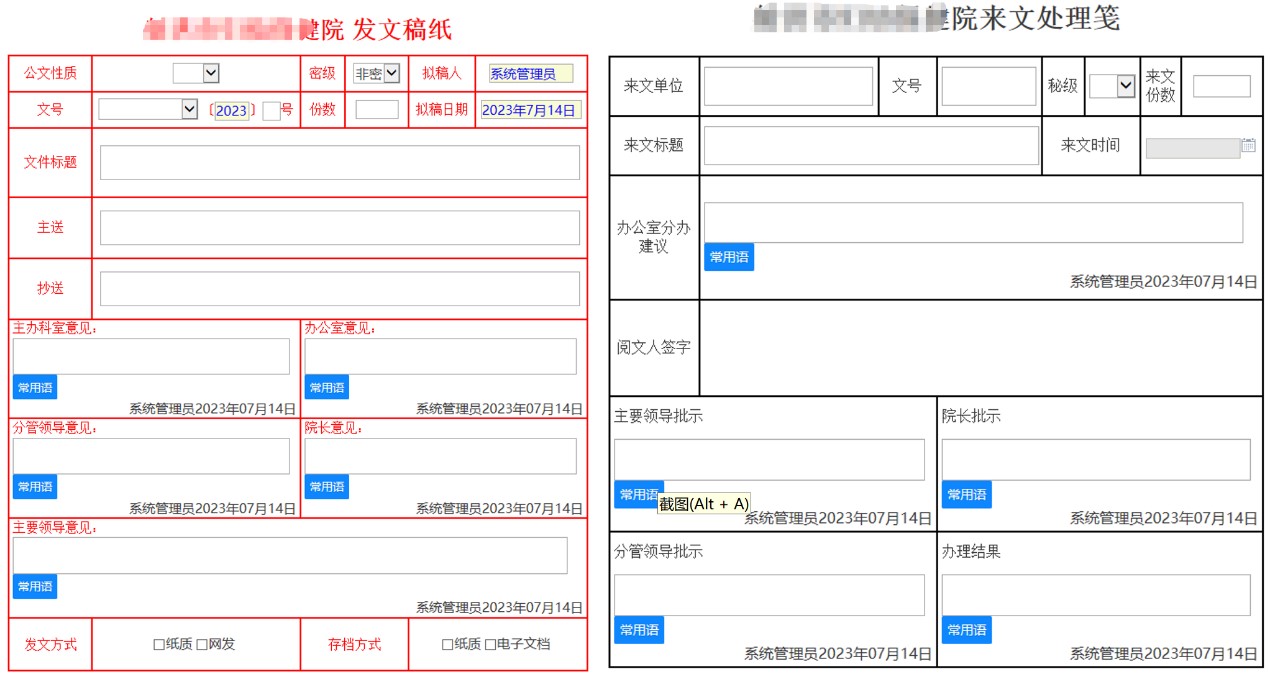Click the number box before 号
This screenshot has height=677, width=1270.
(271, 111)
